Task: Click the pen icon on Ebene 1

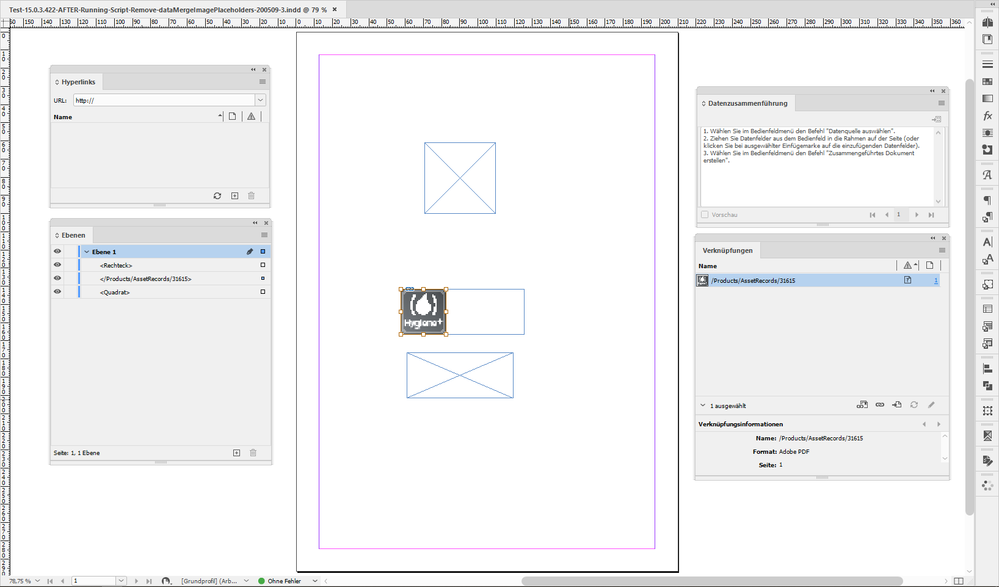Action: (x=250, y=252)
